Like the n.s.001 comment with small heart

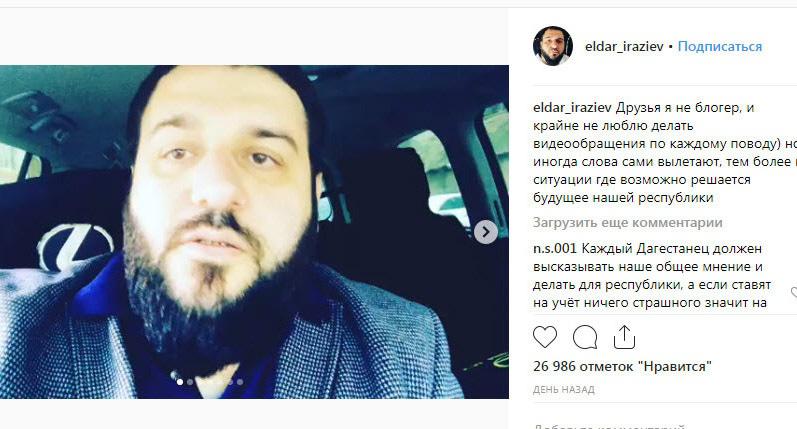794,293
